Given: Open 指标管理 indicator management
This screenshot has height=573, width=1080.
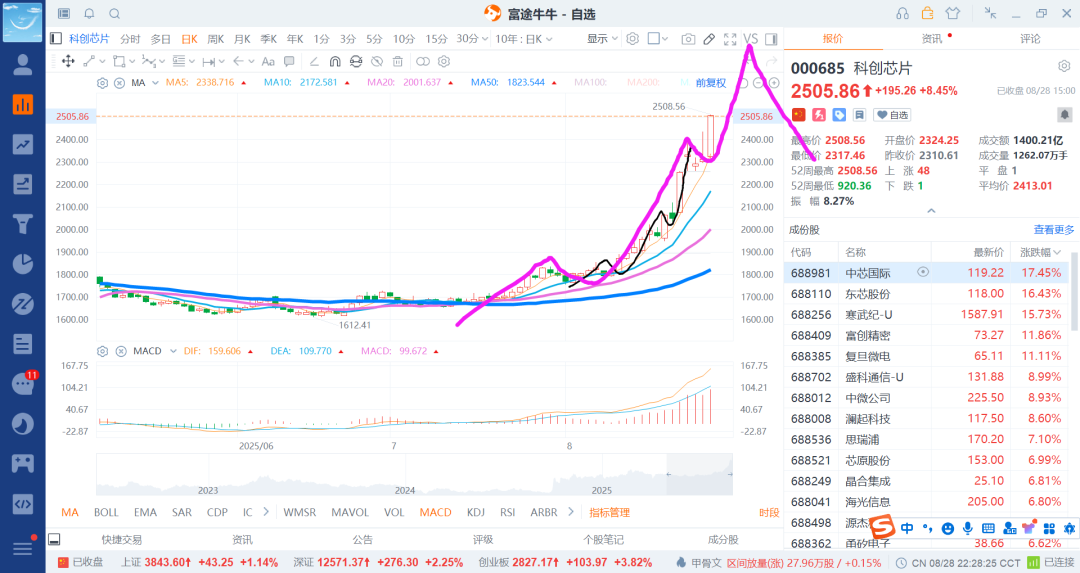Looking at the screenshot, I should (610, 512).
